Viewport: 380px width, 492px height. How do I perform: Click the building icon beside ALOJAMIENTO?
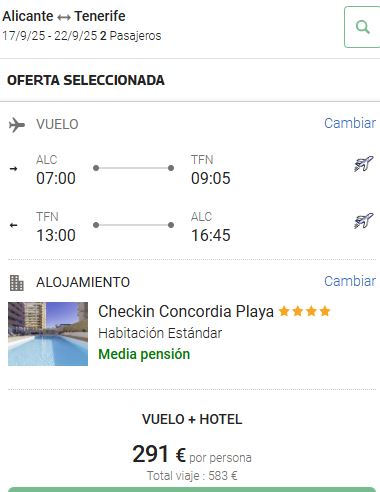click(17, 283)
